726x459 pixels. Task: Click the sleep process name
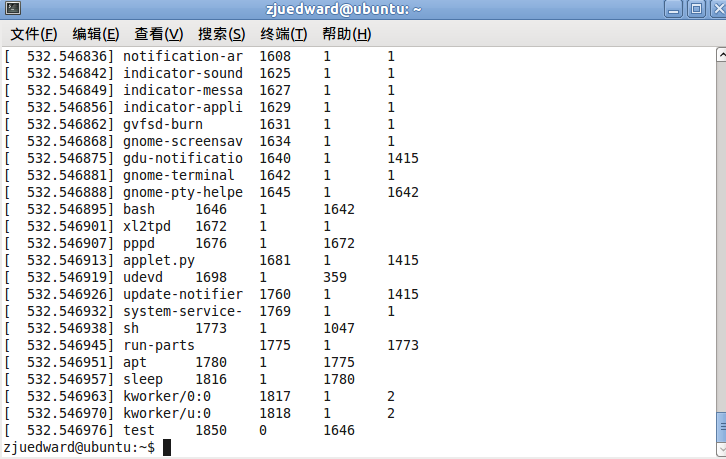click(143, 379)
